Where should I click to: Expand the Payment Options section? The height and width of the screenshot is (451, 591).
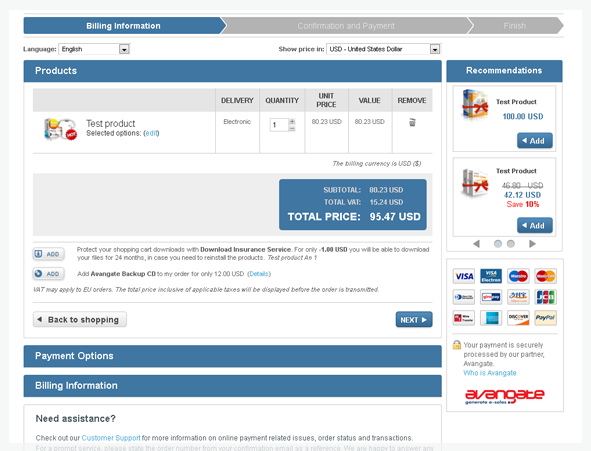[233, 356]
